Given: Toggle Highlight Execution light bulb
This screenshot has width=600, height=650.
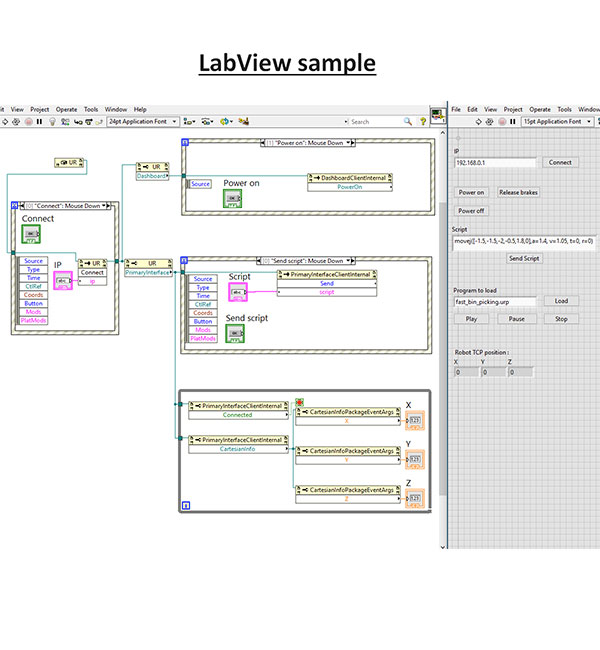Looking at the screenshot, I should click(x=53, y=121).
